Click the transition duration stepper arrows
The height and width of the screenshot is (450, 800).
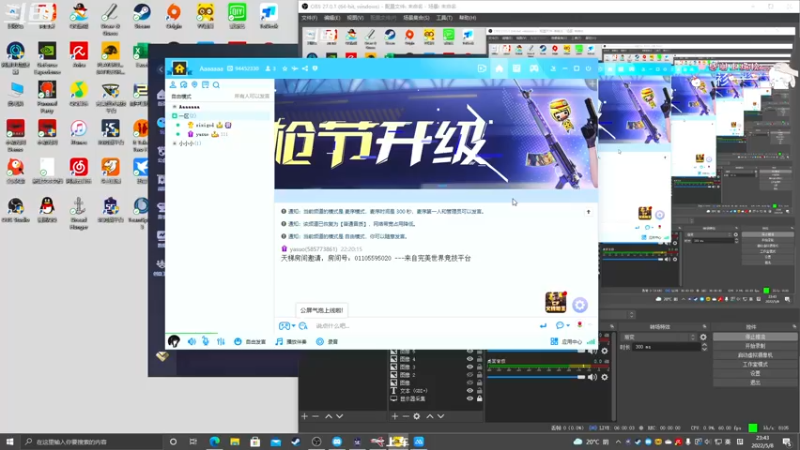pos(705,347)
